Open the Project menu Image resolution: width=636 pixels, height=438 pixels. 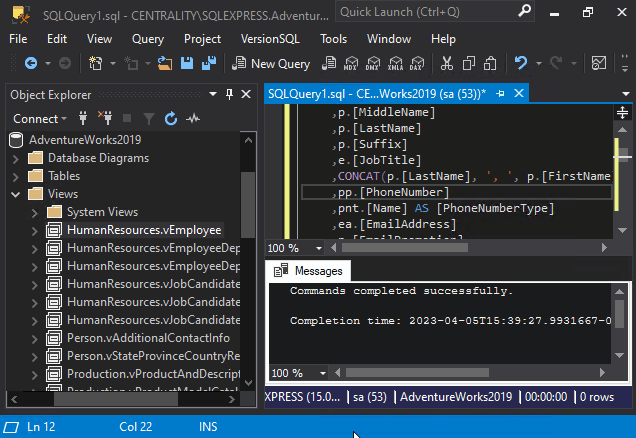pos(202,39)
